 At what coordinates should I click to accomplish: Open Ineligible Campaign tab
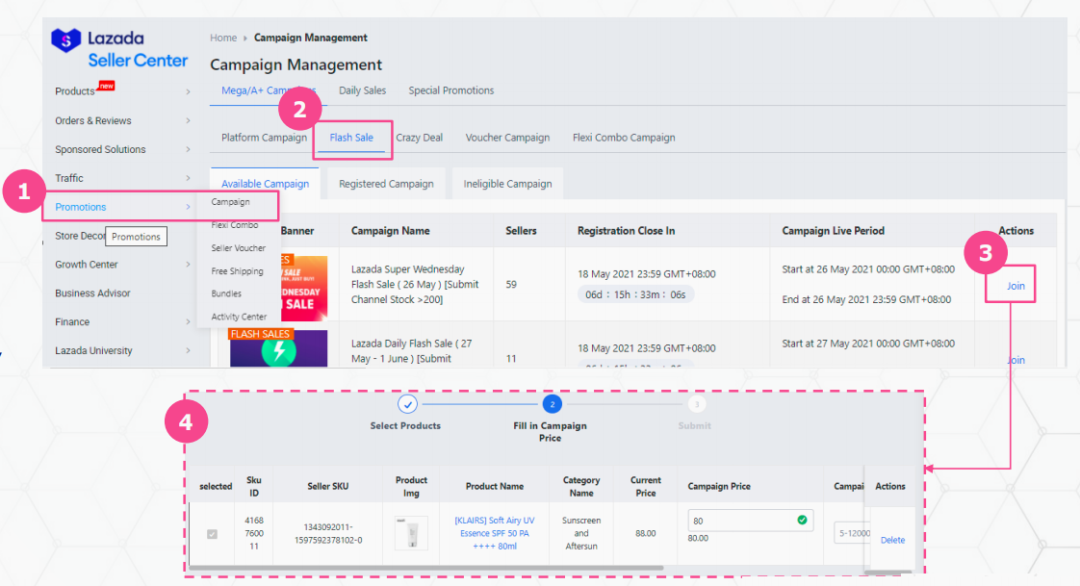pos(508,184)
